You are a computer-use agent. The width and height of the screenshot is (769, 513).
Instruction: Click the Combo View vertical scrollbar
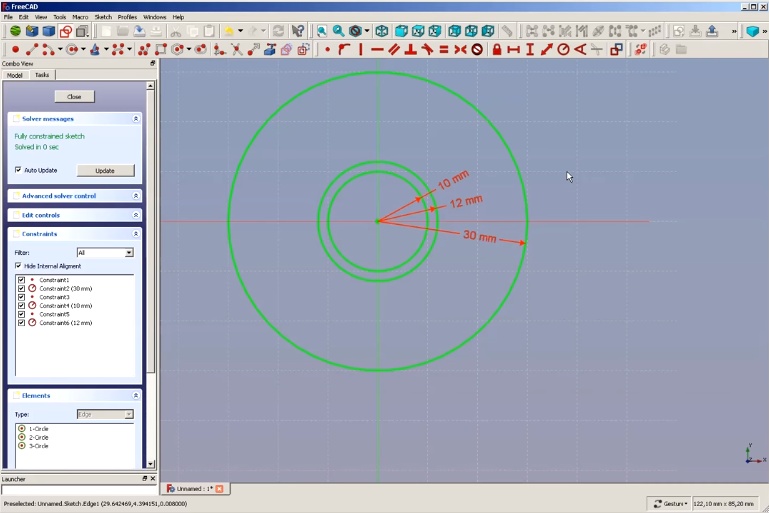tap(151, 275)
